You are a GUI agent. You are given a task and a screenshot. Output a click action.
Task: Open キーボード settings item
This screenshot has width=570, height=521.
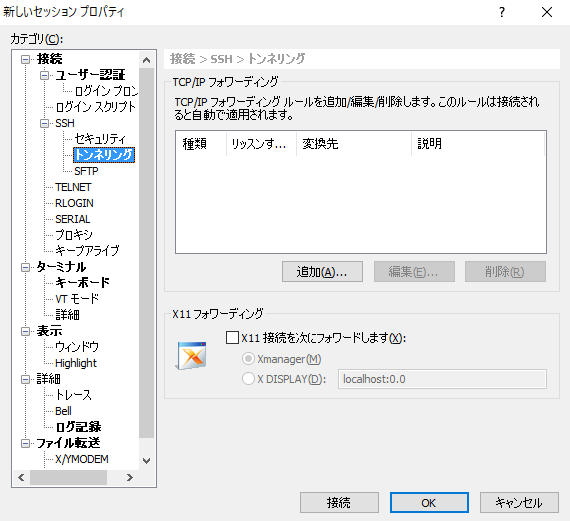83,283
